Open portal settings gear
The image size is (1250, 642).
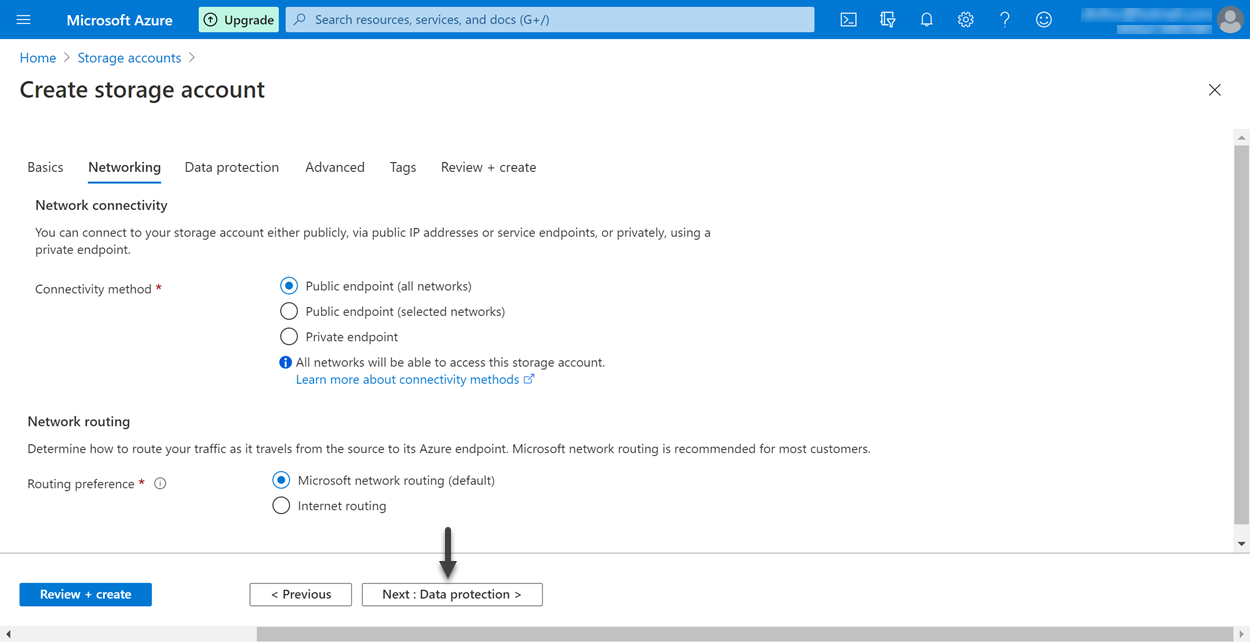[x=965, y=19]
